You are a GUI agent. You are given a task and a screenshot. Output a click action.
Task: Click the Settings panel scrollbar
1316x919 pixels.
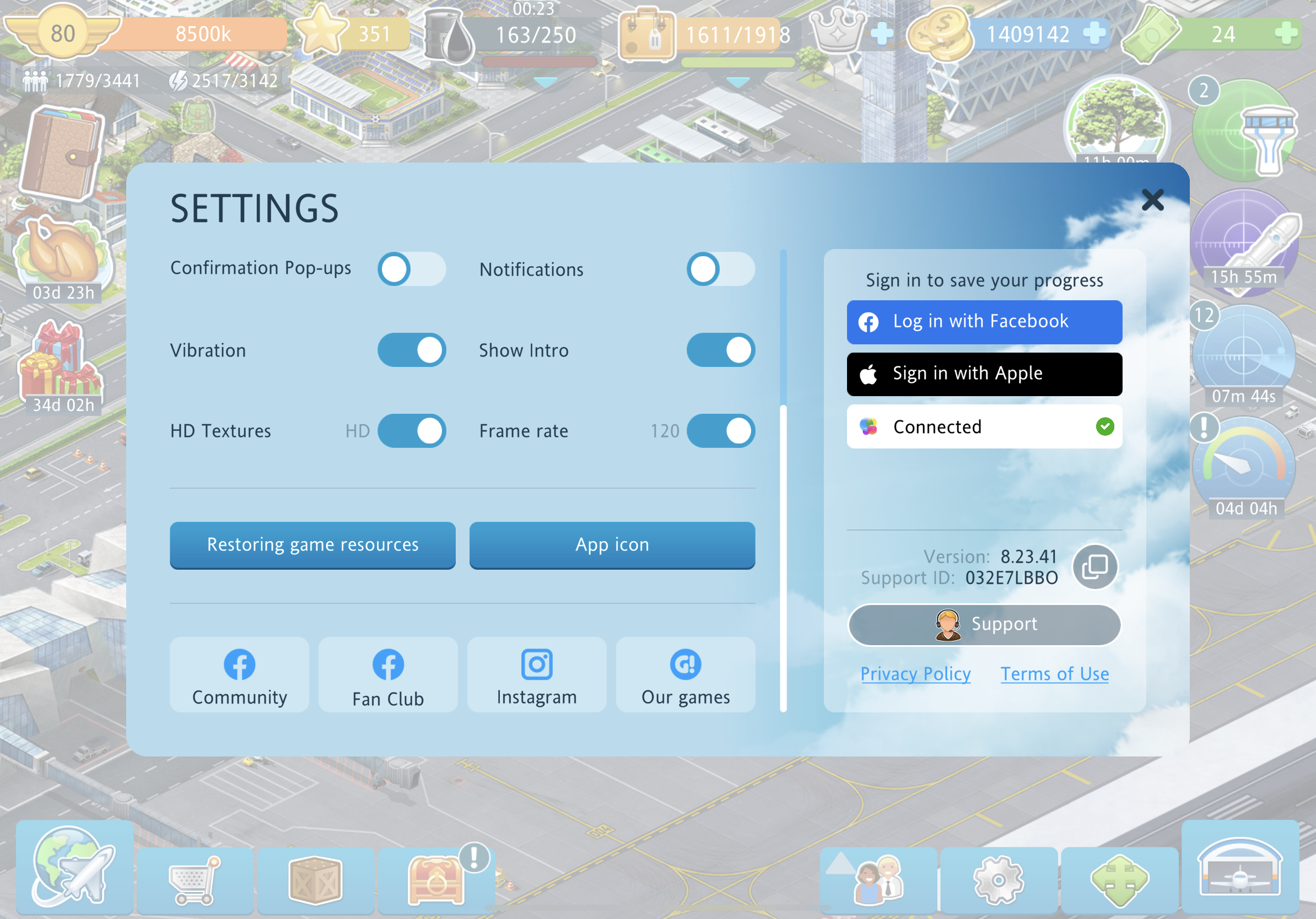click(783, 480)
